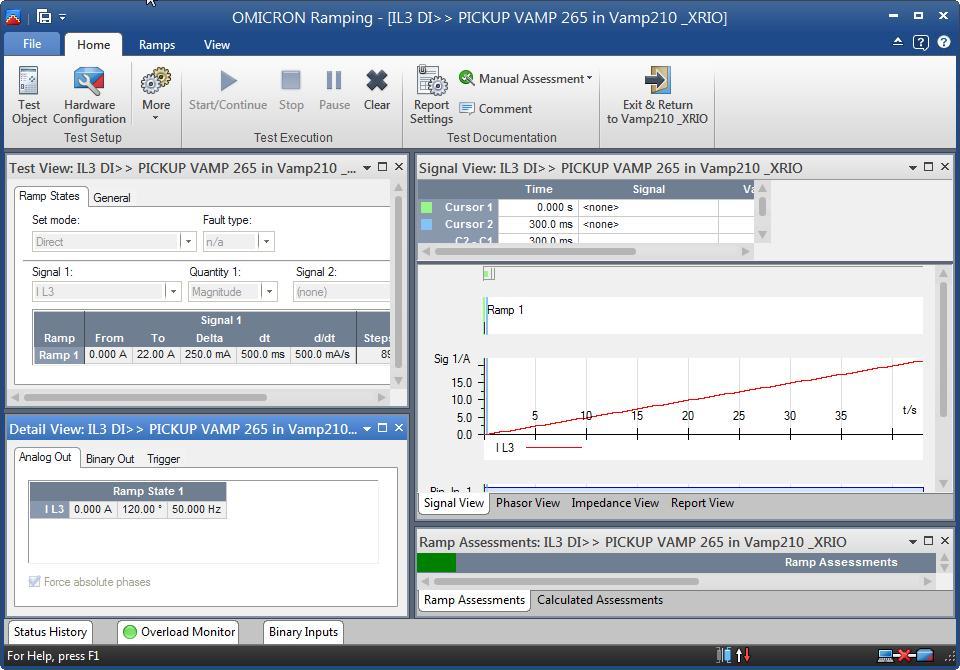Open the File menu
Image resolution: width=960 pixels, height=670 pixels.
point(32,44)
